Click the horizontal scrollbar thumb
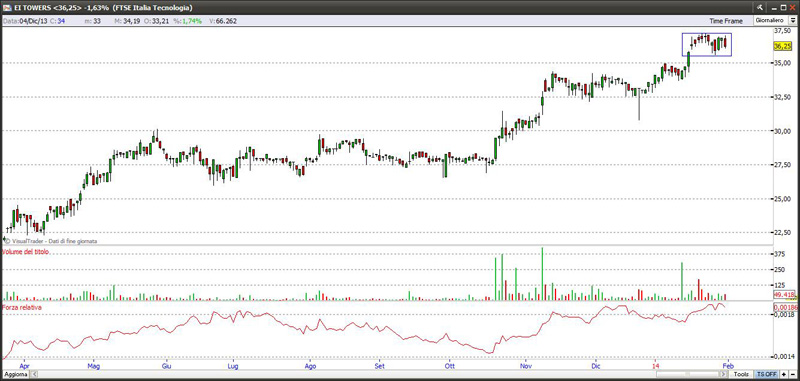Screen dimensions: 800x381 687,374
